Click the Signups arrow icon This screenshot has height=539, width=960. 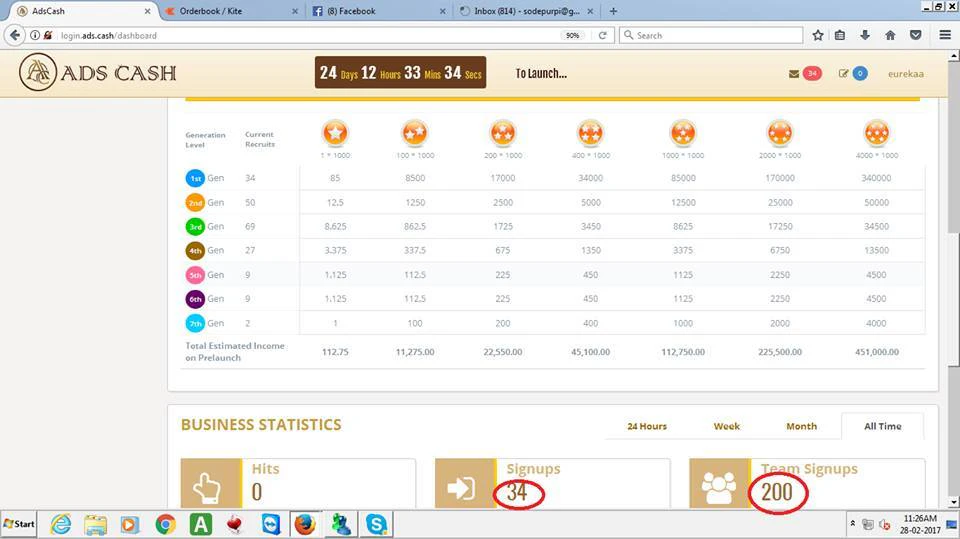click(461, 488)
